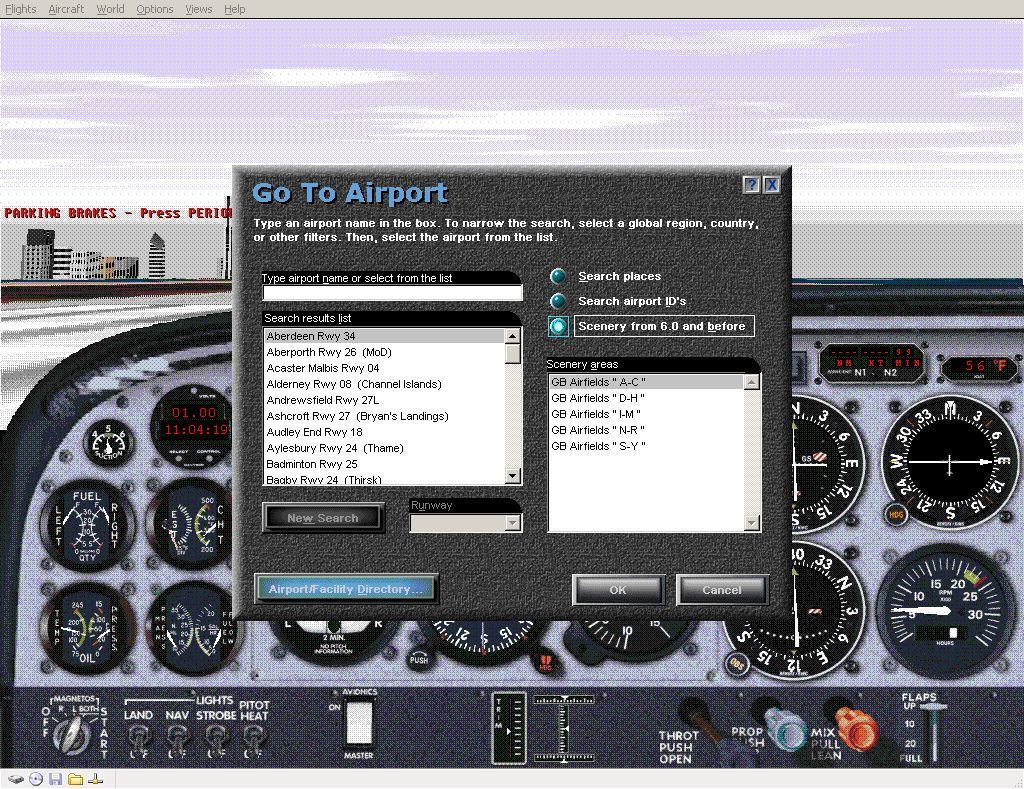Select the Search airport ID's radio button

click(x=558, y=301)
